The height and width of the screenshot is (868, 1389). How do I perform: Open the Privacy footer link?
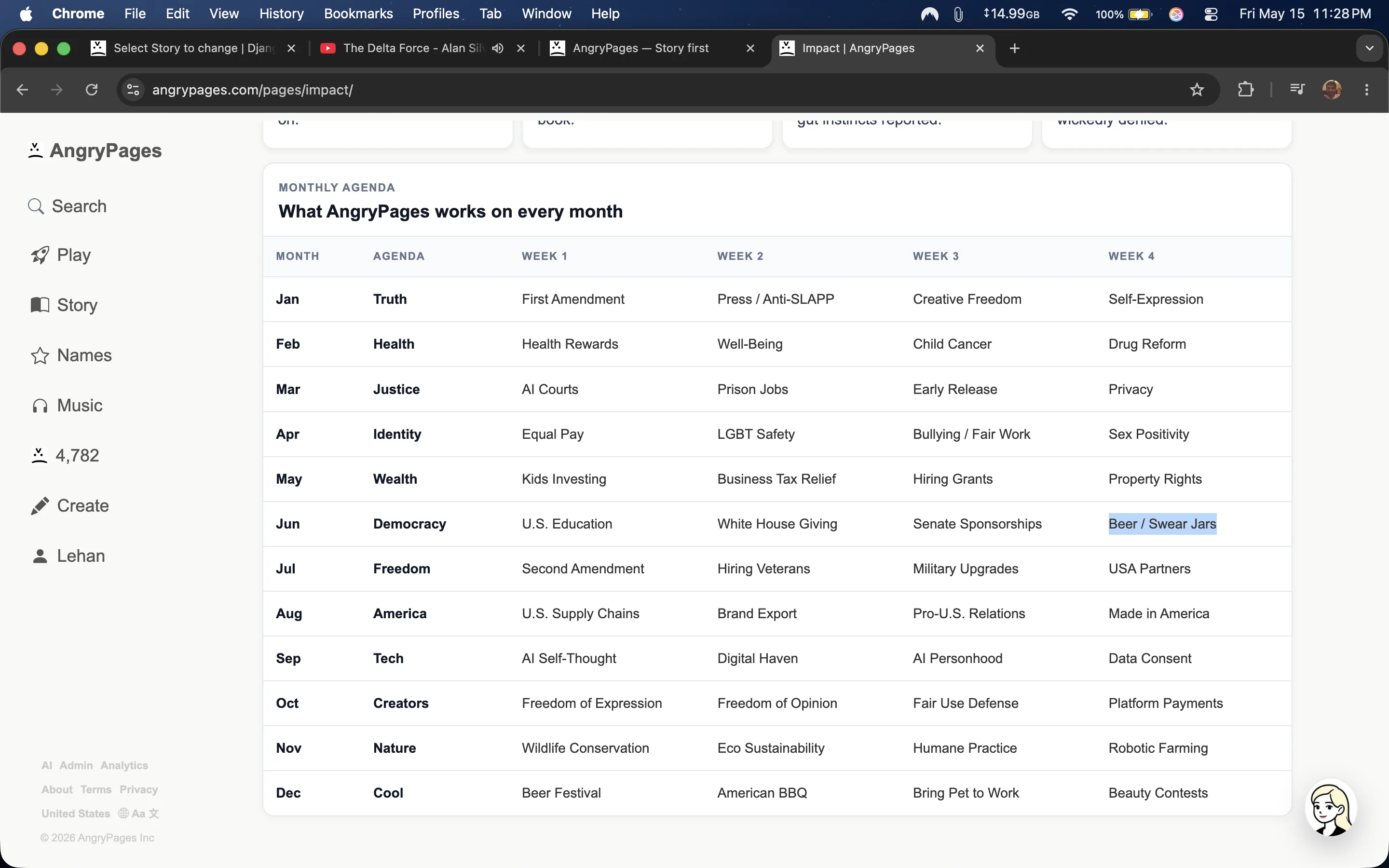tap(138, 789)
